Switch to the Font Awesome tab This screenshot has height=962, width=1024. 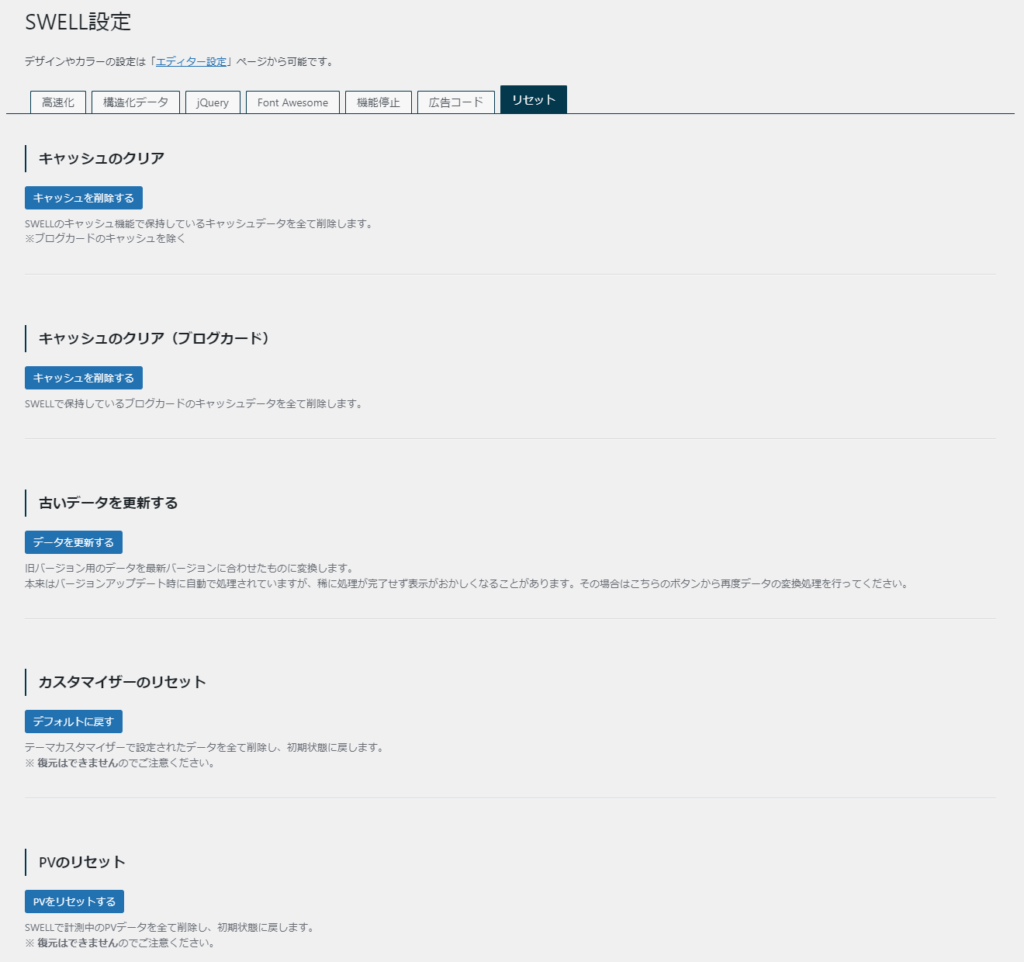tap(291, 101)
